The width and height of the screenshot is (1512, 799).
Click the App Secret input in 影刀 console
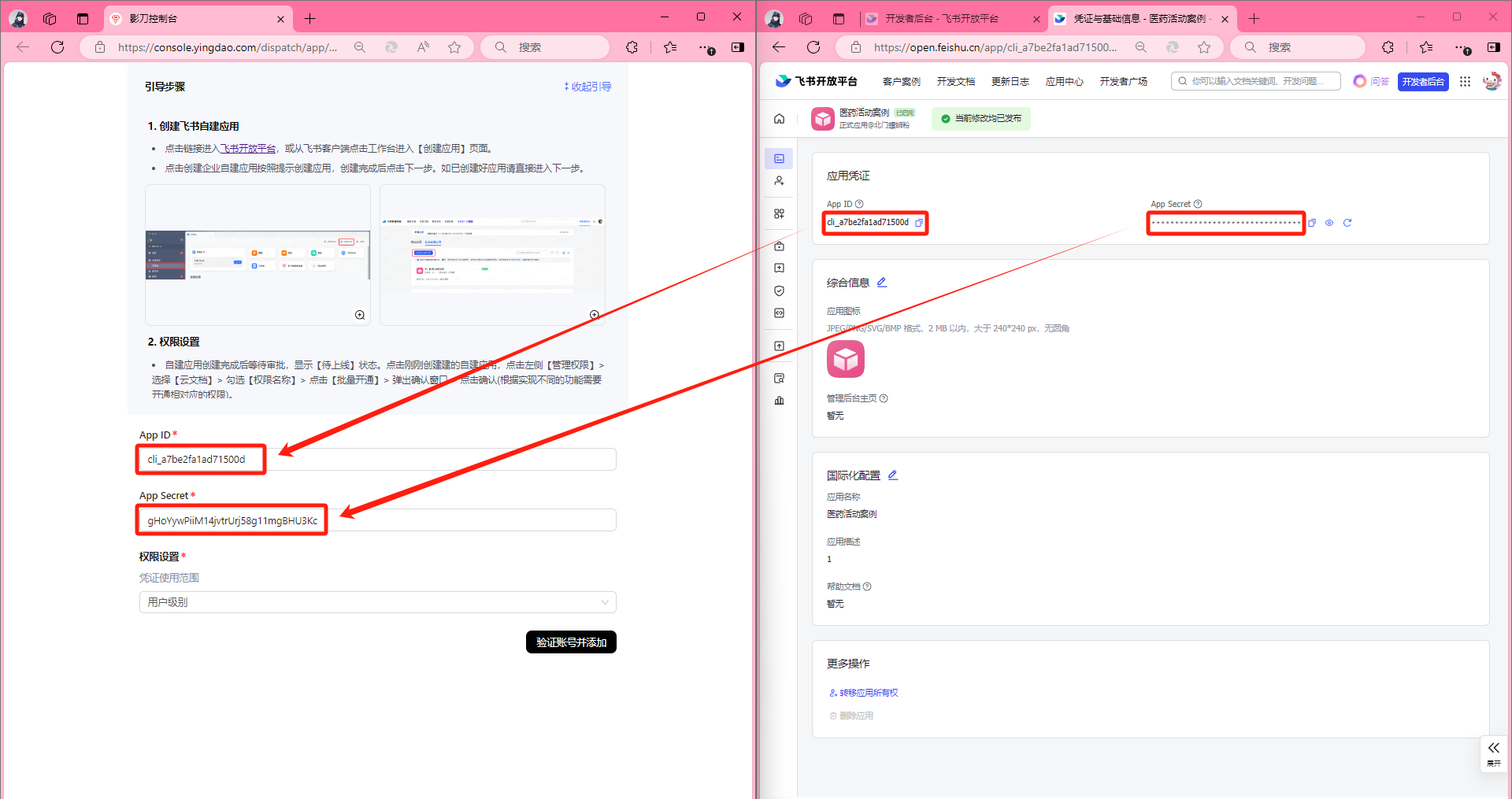[377, 520]
